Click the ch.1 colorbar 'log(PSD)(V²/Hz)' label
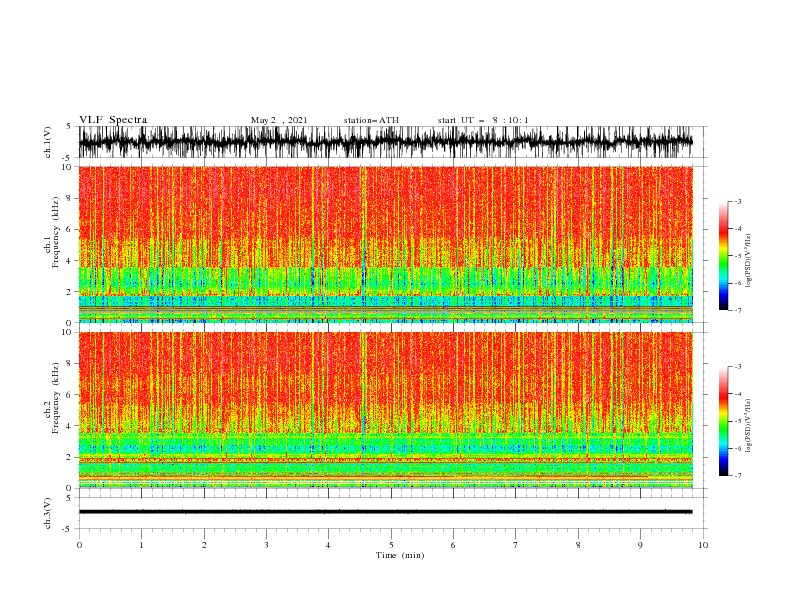The height and width of the screenshot is (612, 792). tap(749, 260)
